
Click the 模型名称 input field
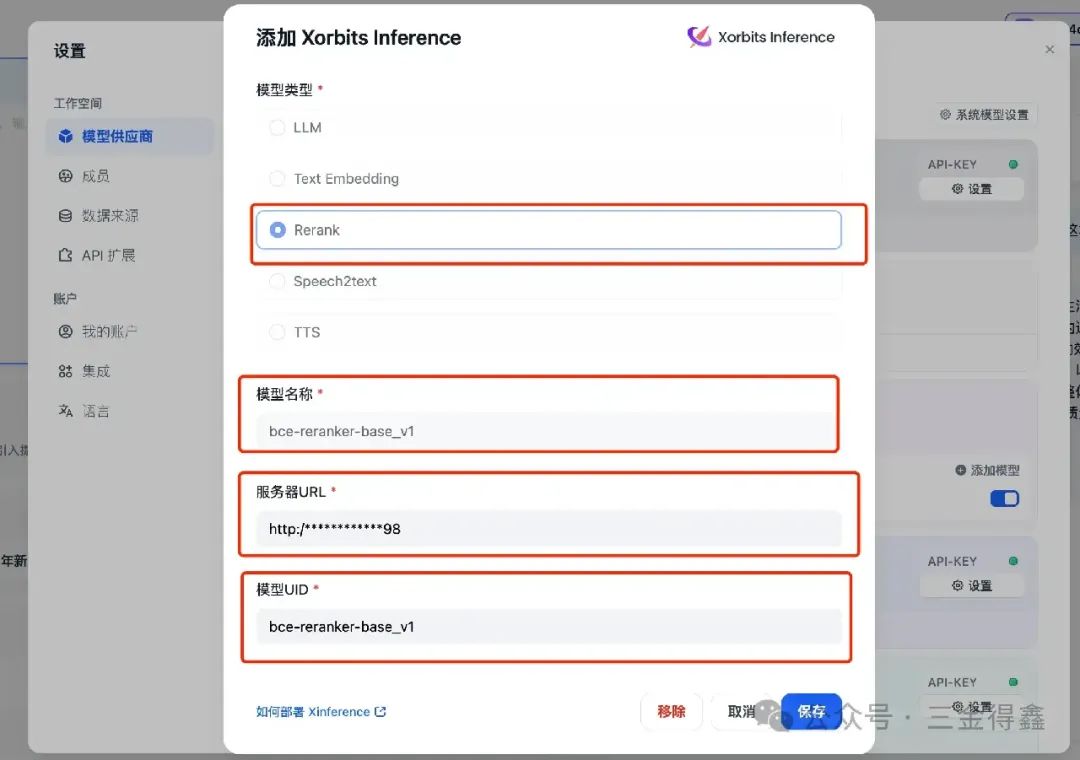click(548, 431)
